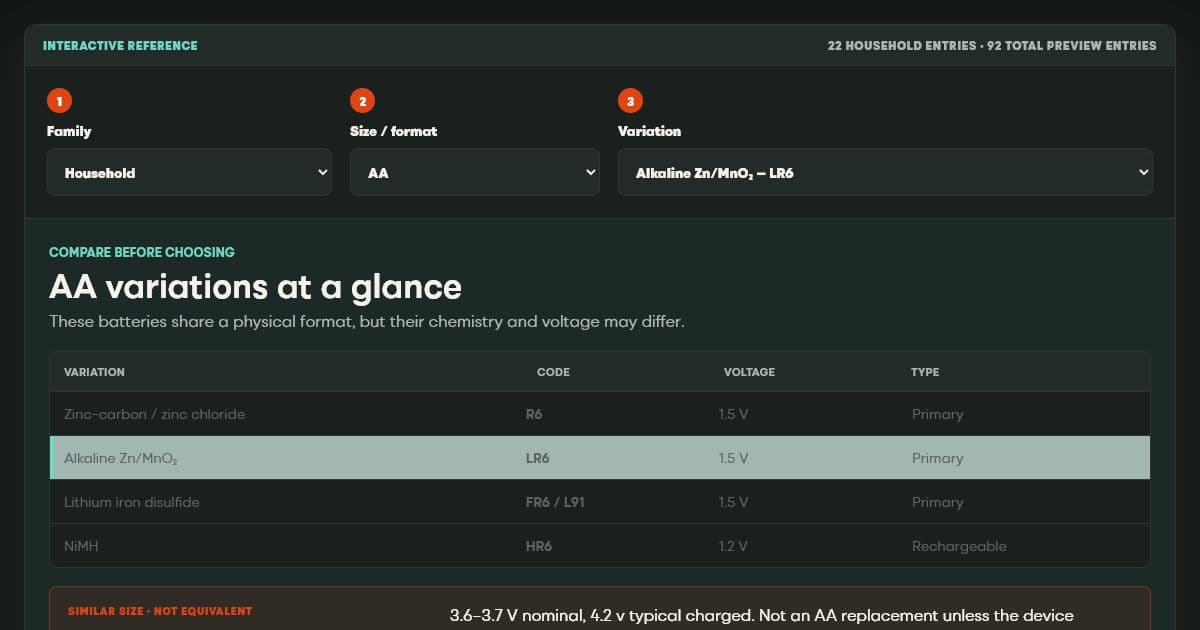Click the CODE column header
Viewport: 1200px width, 630px height.
pyautogui.click(x=553, y=372)
